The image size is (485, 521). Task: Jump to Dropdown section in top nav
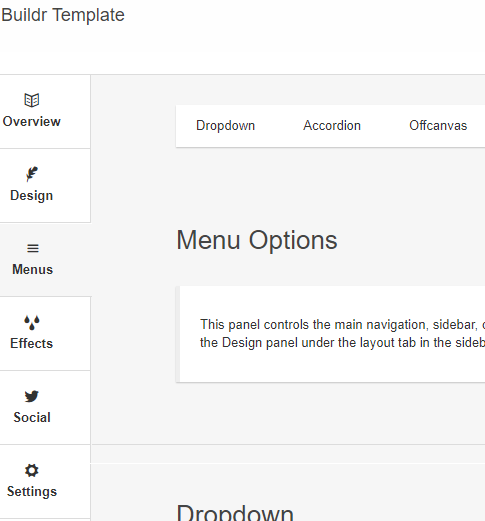click(x=225, y=126)
